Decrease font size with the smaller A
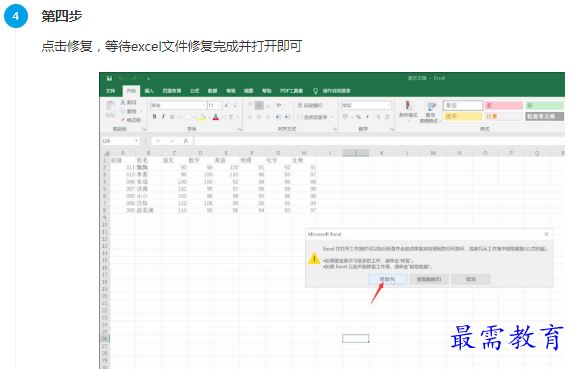 (x=235, y=105)
